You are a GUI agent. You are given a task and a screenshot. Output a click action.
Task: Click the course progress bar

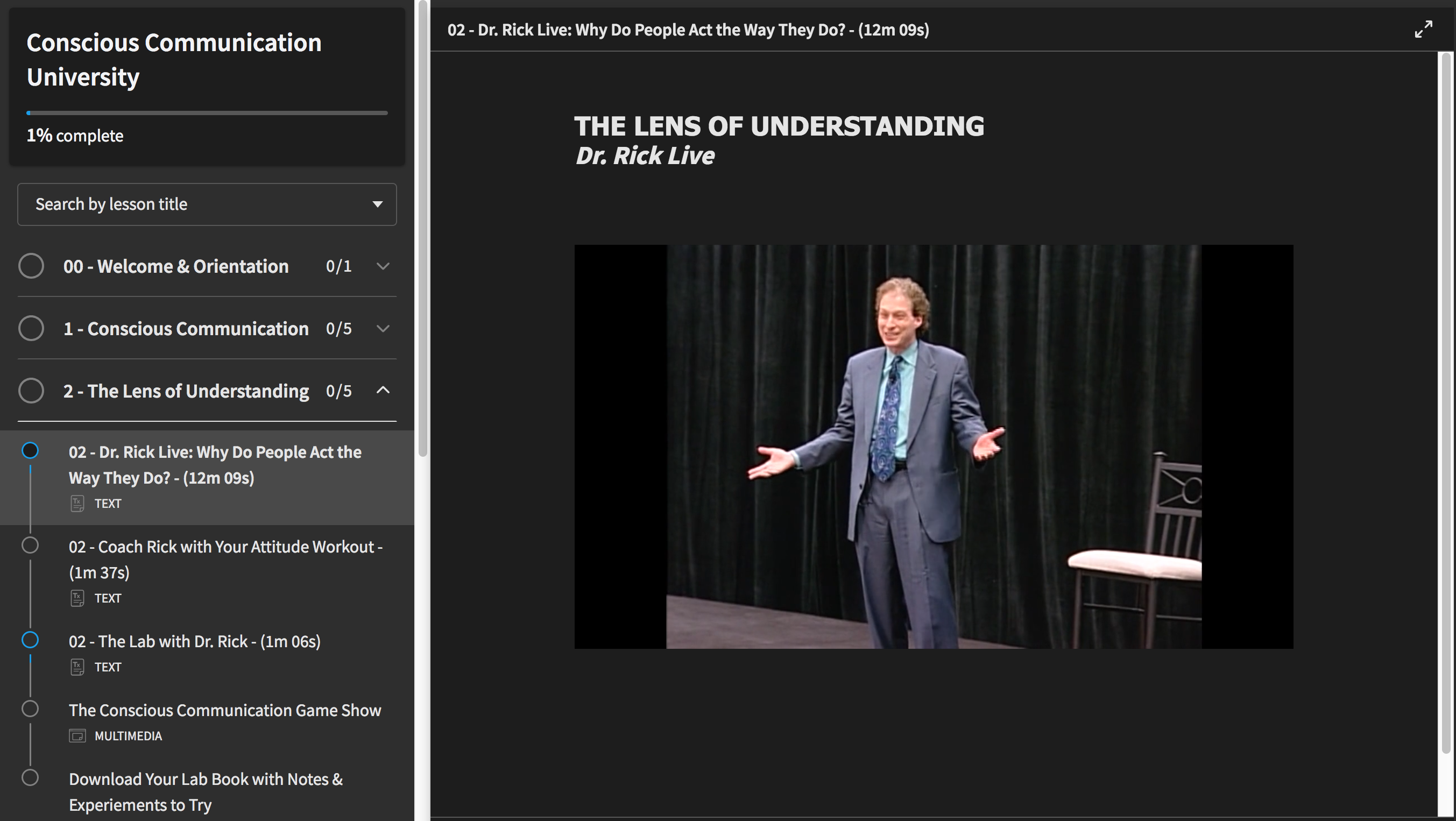click(207, 113)
